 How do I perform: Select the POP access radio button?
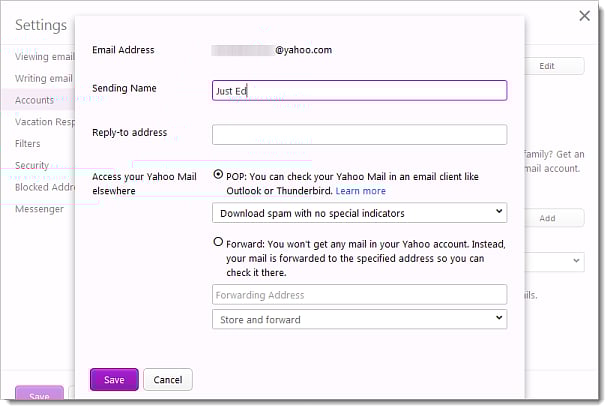click(218, 174)
